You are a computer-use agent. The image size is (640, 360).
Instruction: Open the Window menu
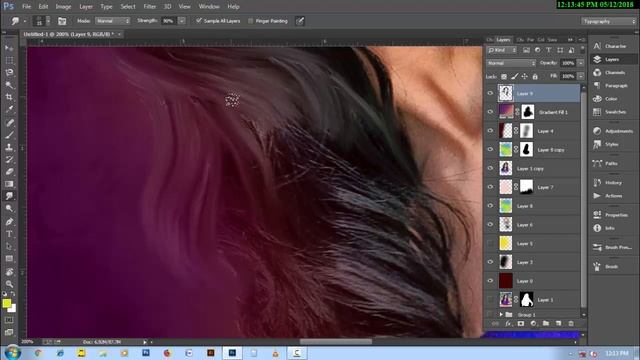tap(209, 7)
